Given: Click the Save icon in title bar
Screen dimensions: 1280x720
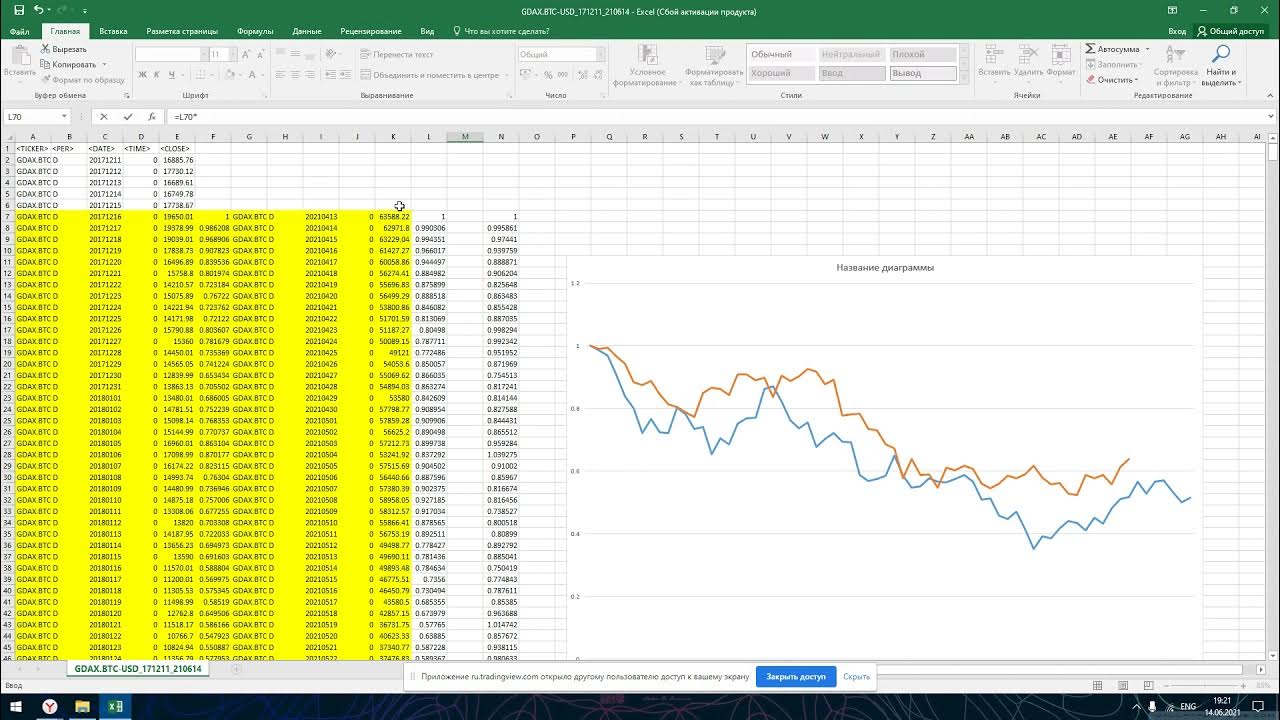Looking at the screenshot, I should point(19,10).
